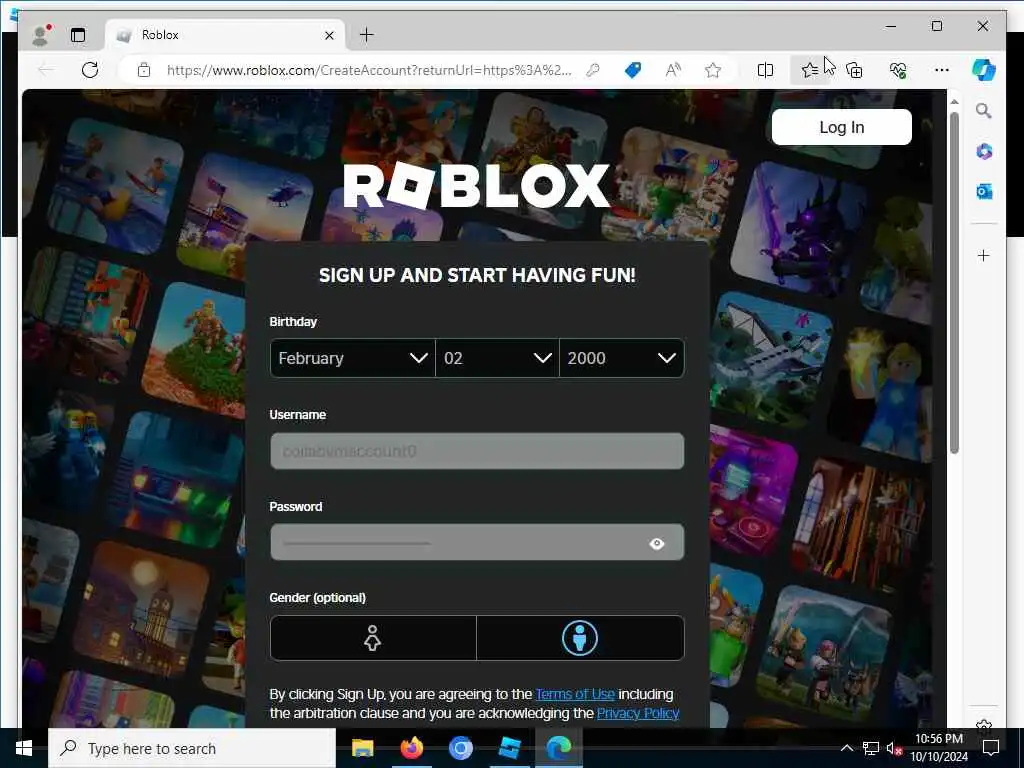Open saved passwords key icon
This screenshot has height=768, width=1024.
(593, 70)
